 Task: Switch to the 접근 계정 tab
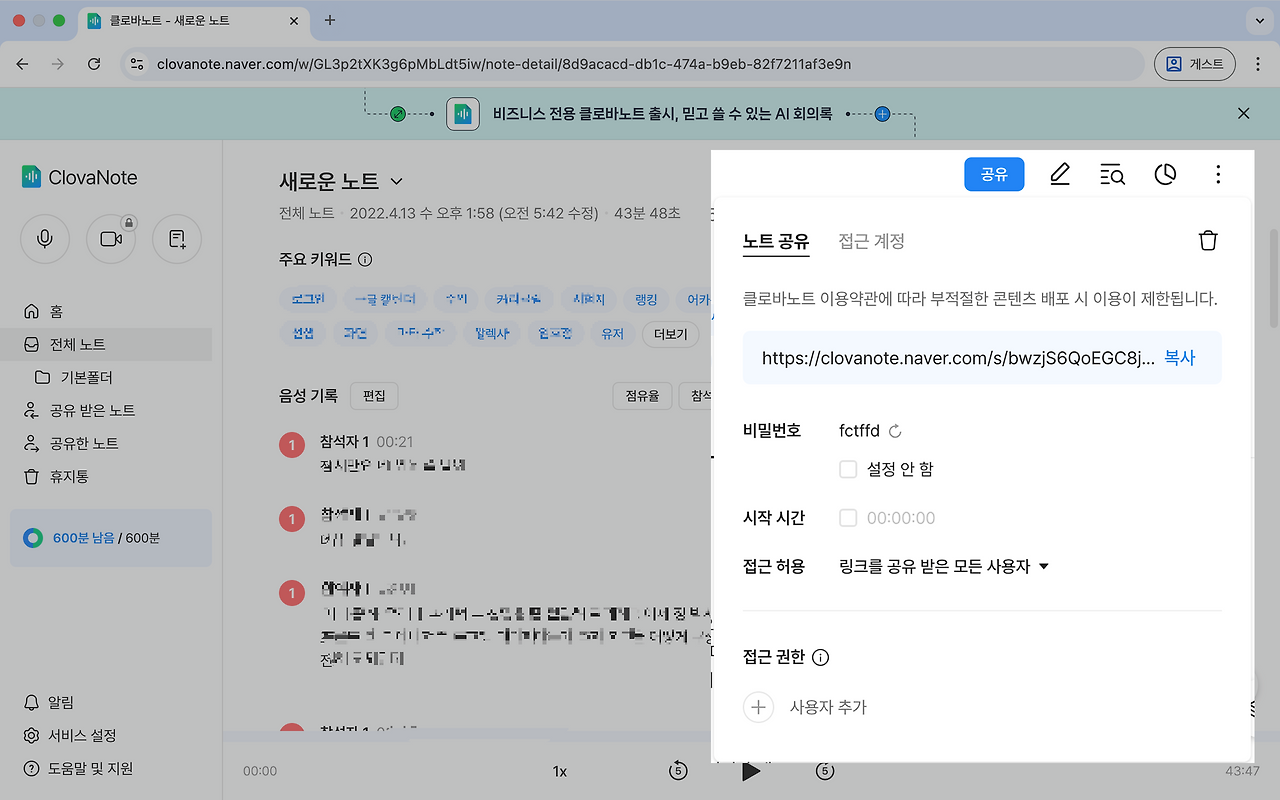871,241
